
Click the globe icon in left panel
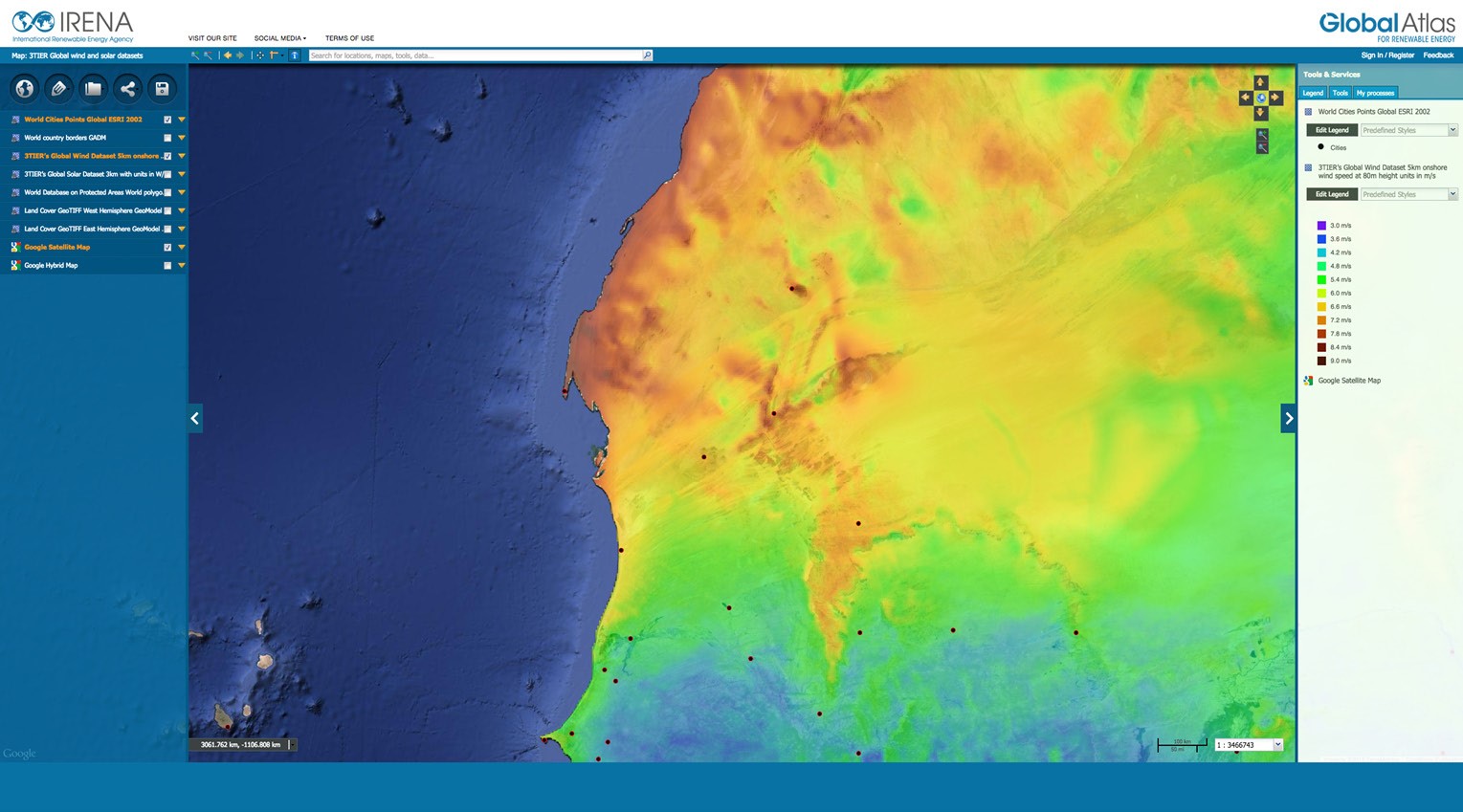[x=25, y=89]
